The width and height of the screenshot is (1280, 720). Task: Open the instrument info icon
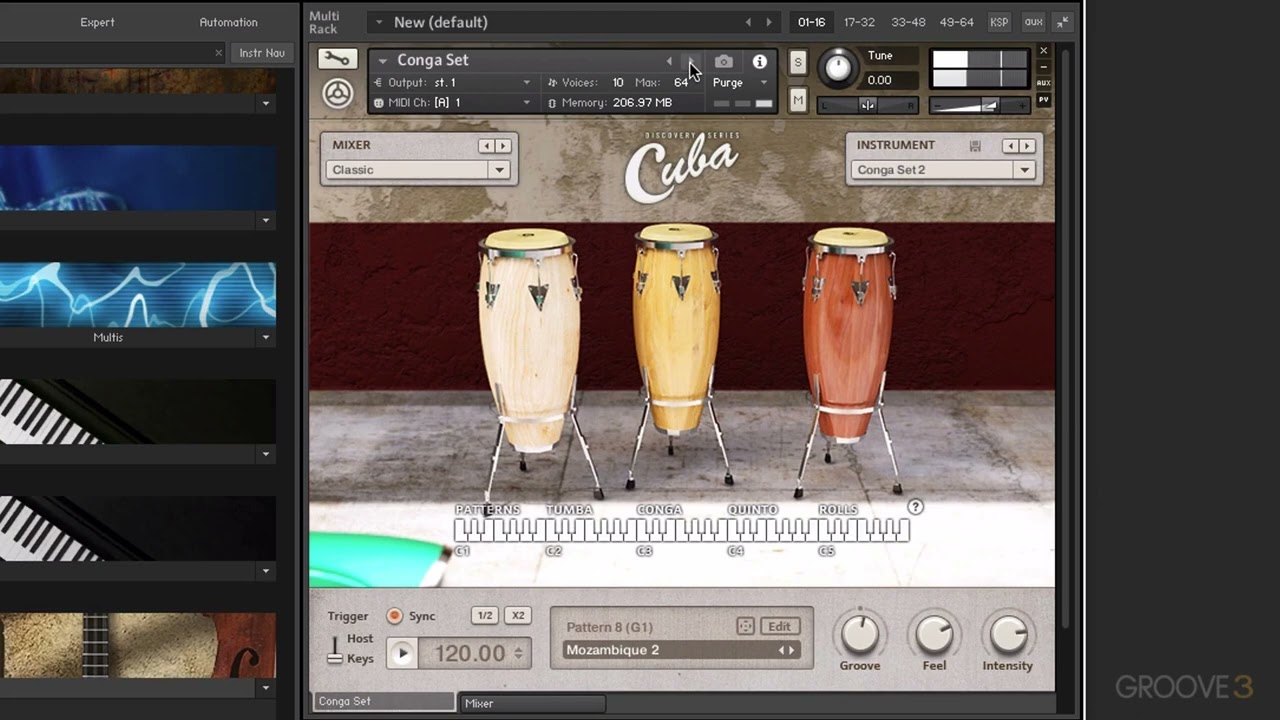pyautogui.click(x=759, y=62)
